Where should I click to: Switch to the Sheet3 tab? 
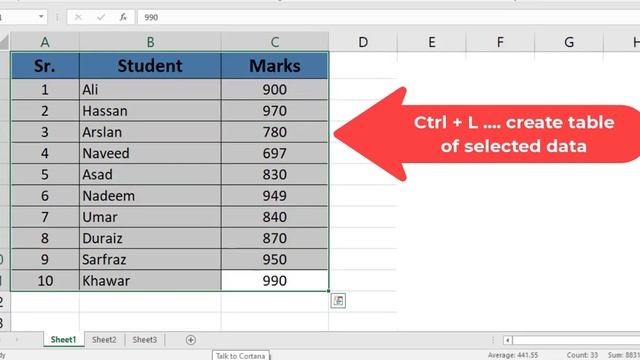tap(144, 340)
